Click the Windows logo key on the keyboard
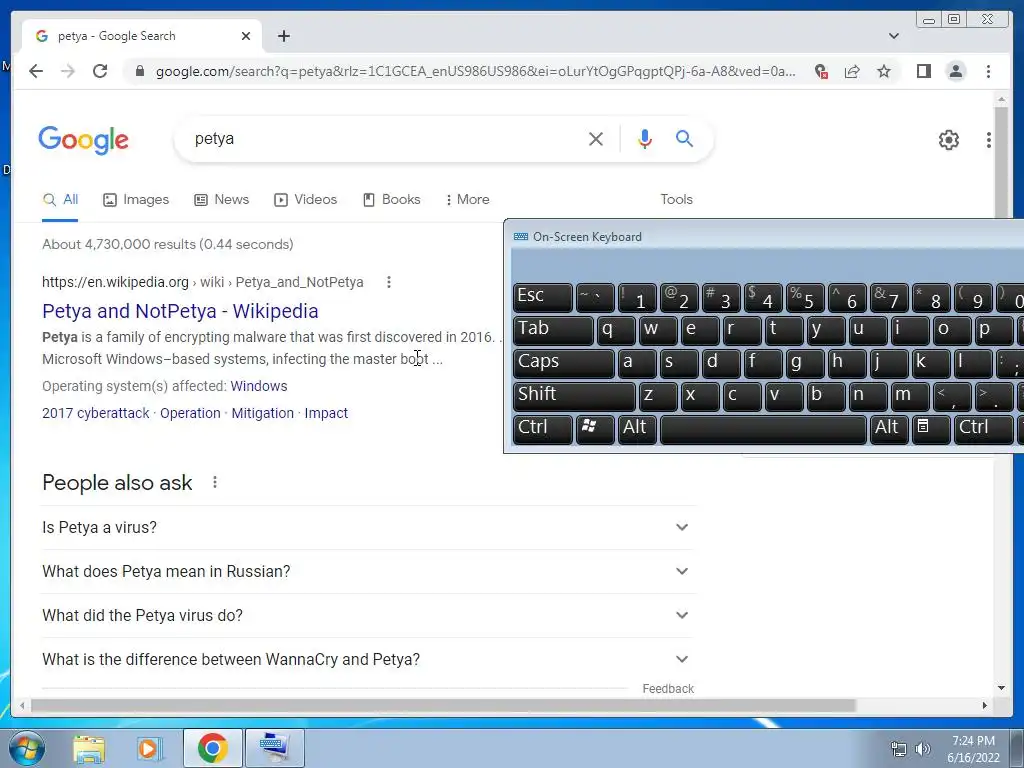 (594, 428)
